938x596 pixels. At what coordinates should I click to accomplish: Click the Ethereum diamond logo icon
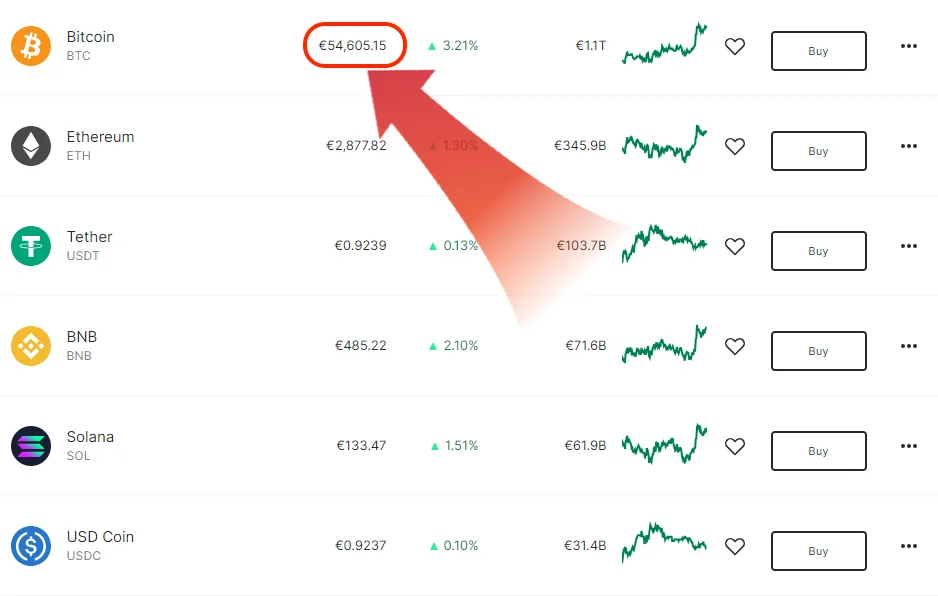[31, 146]
